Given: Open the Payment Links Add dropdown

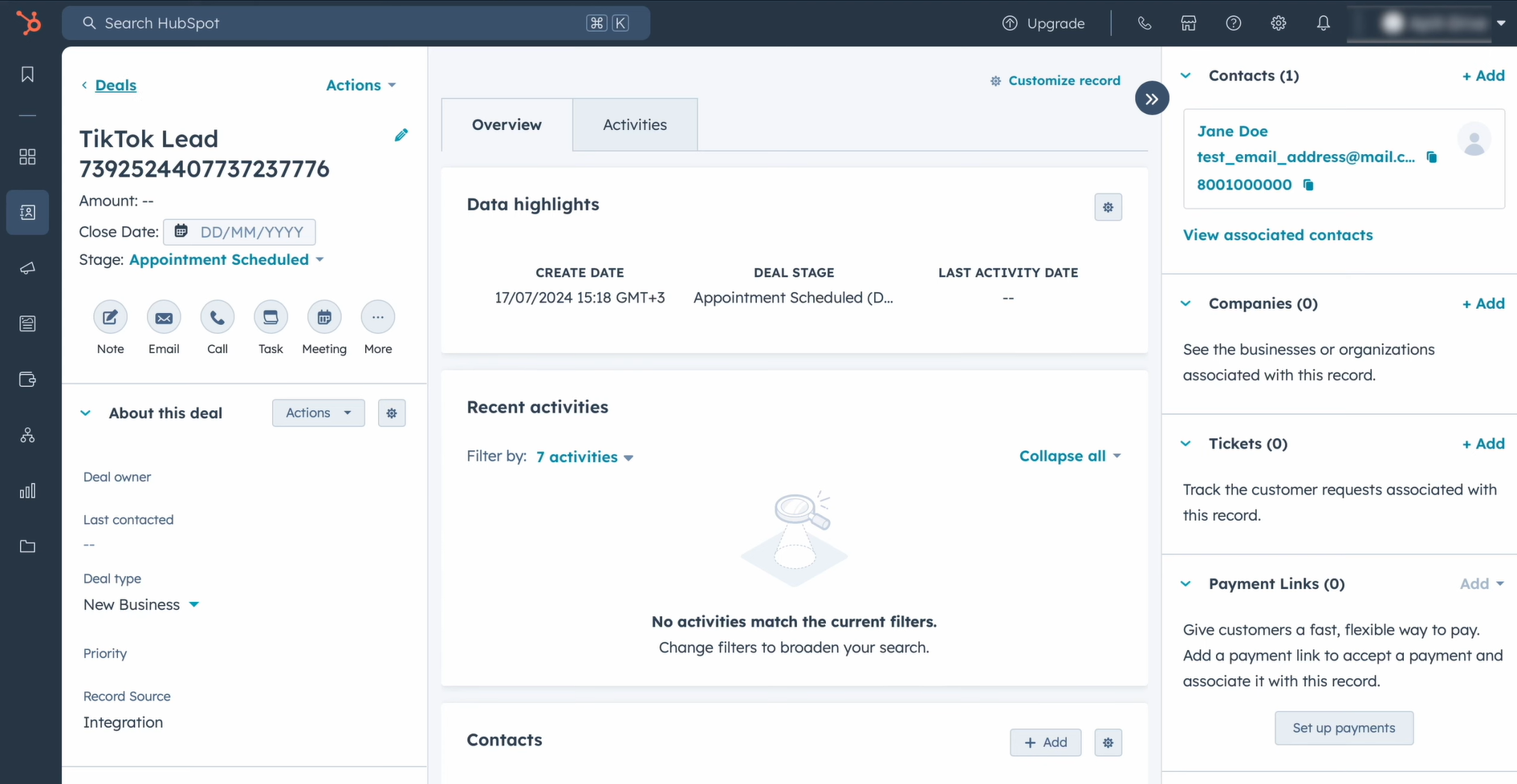Looking at the screenshot, I should [1482, 584].
